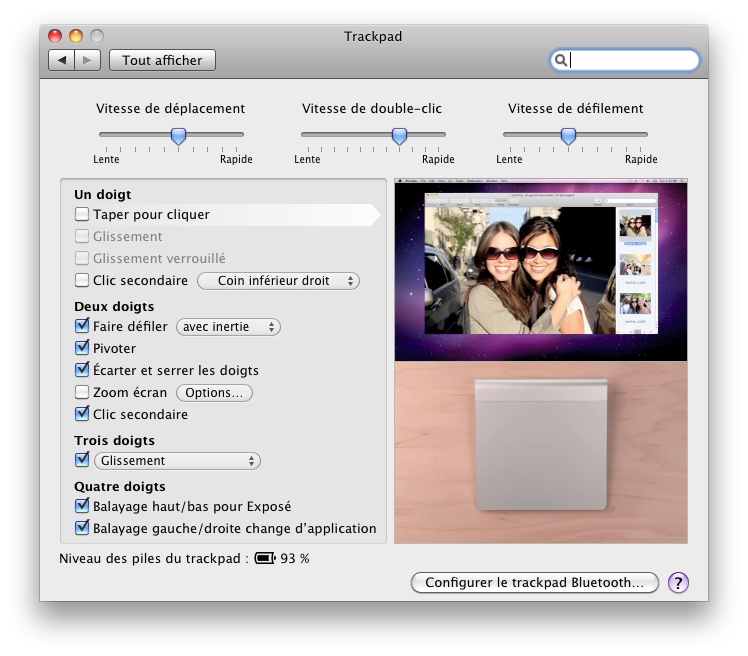
Task: Toggle Zoom écran checkbox
Action: [82, 392]
